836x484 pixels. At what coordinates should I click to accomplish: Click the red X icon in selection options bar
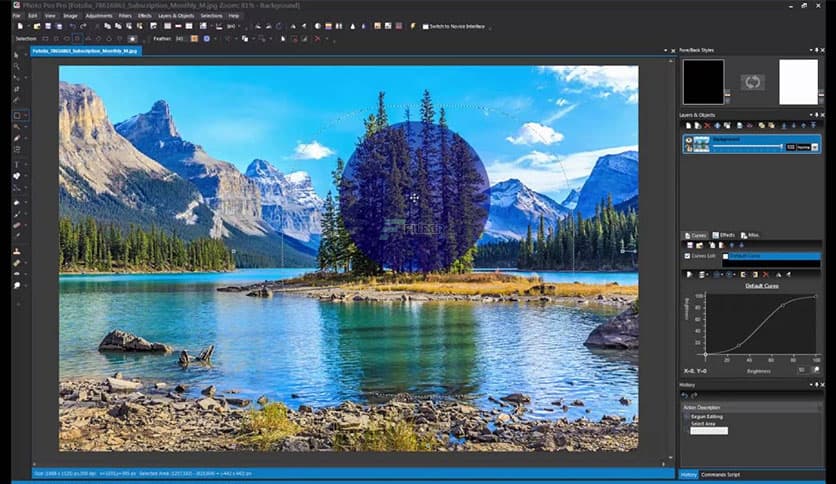click(318, 38)
